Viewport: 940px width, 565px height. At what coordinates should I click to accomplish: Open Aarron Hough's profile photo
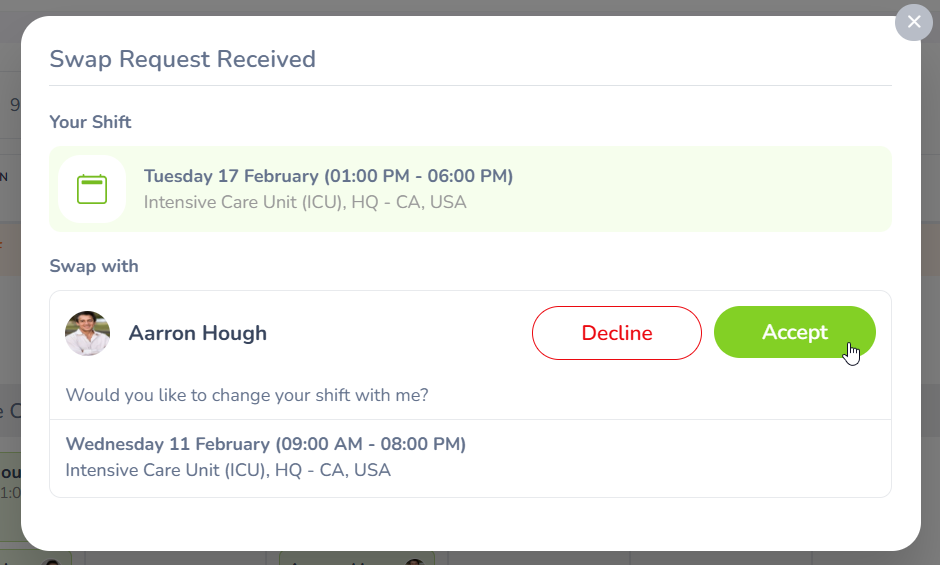pos(87,333)
